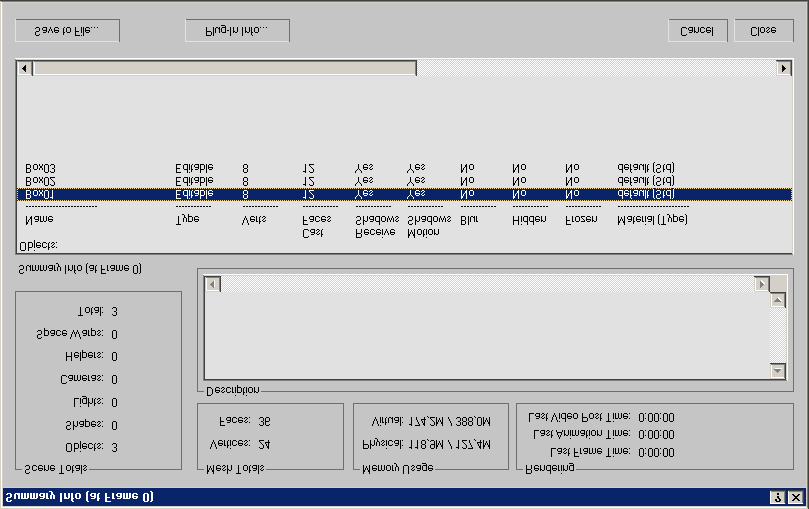
Task: Click the Hidden column header
Action: click(529, 220)
